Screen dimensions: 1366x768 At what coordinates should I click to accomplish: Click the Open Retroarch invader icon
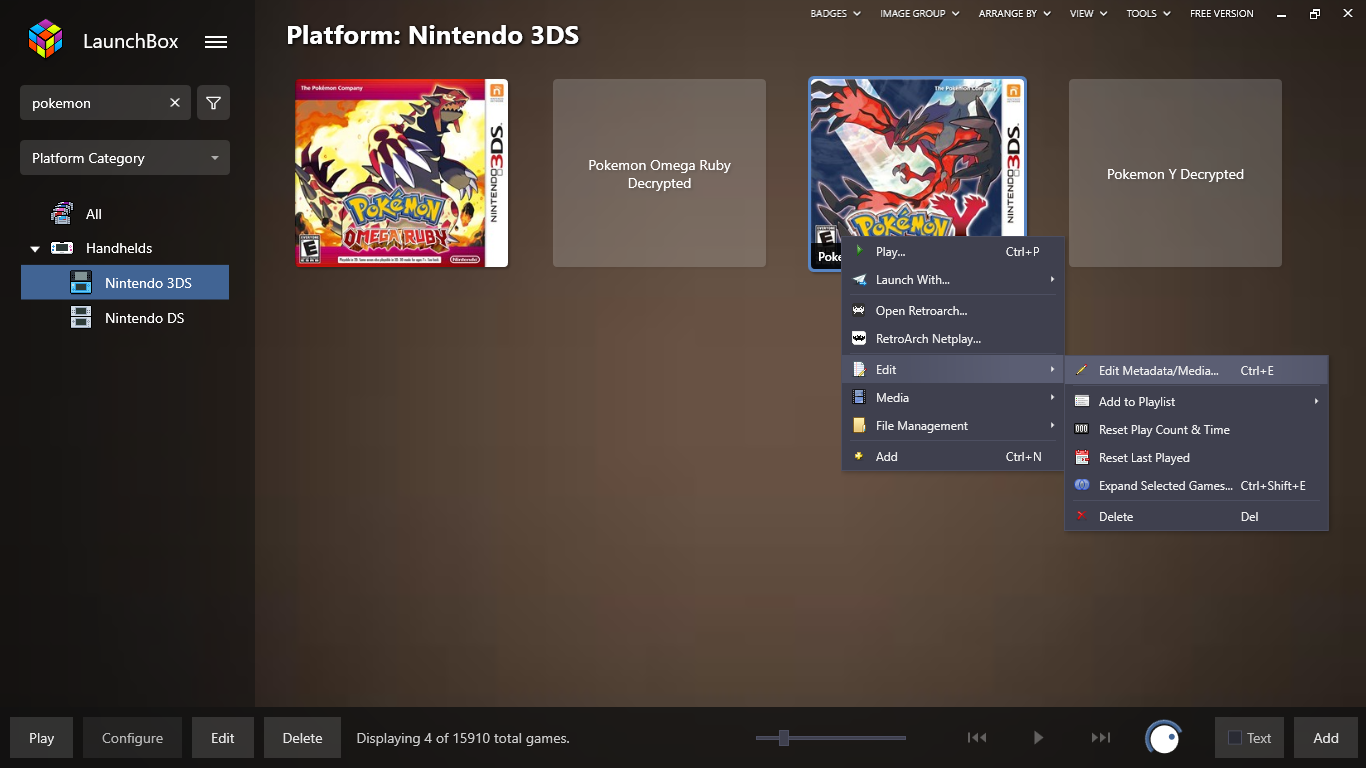859,310
